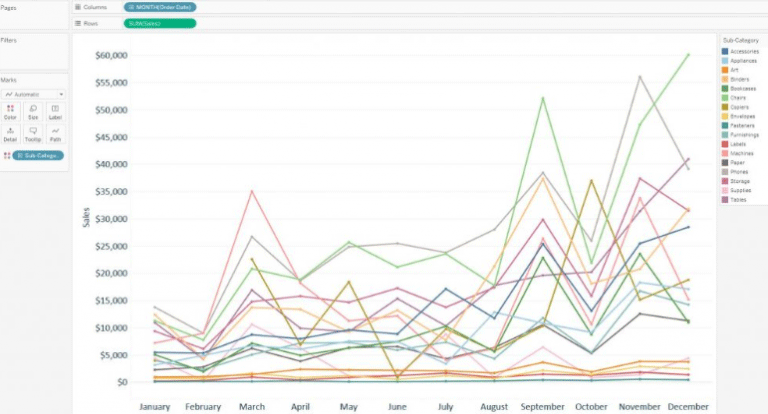Select the Sub-Category pill in Marks card
The height and width of the screenshot is (414, 768).
[x=38, y=155]
